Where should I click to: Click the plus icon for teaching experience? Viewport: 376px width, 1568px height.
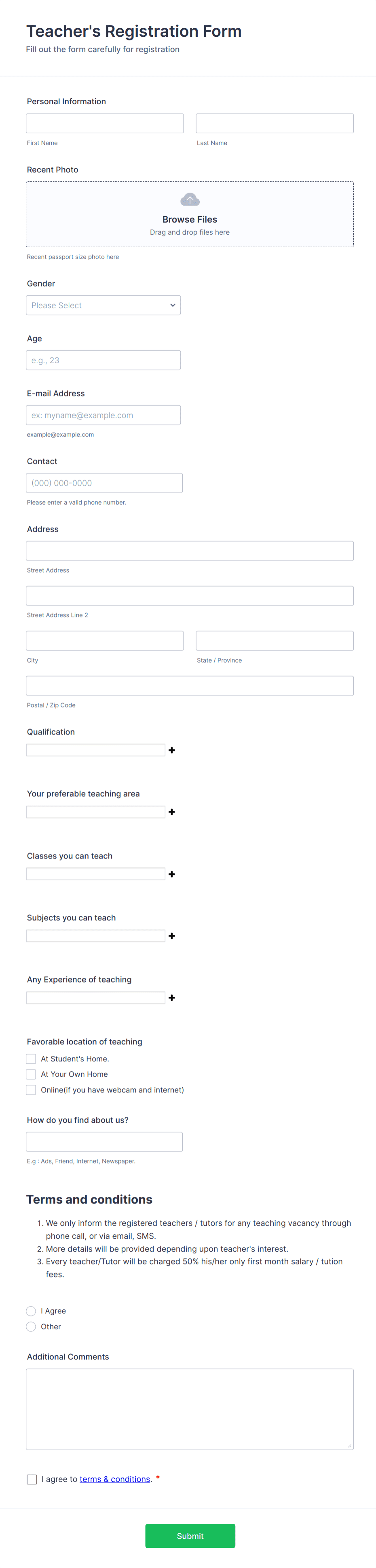pyautogui.click(x=171, y=998)
